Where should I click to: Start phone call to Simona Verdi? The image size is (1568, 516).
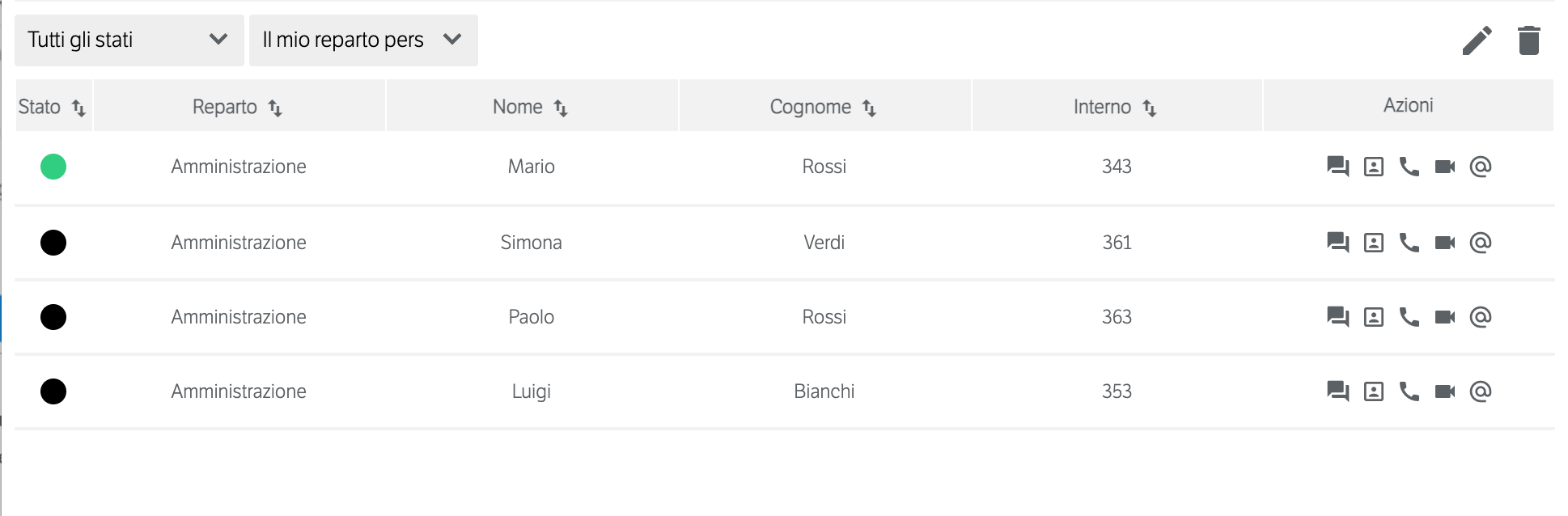click(x=1409, y=243)
